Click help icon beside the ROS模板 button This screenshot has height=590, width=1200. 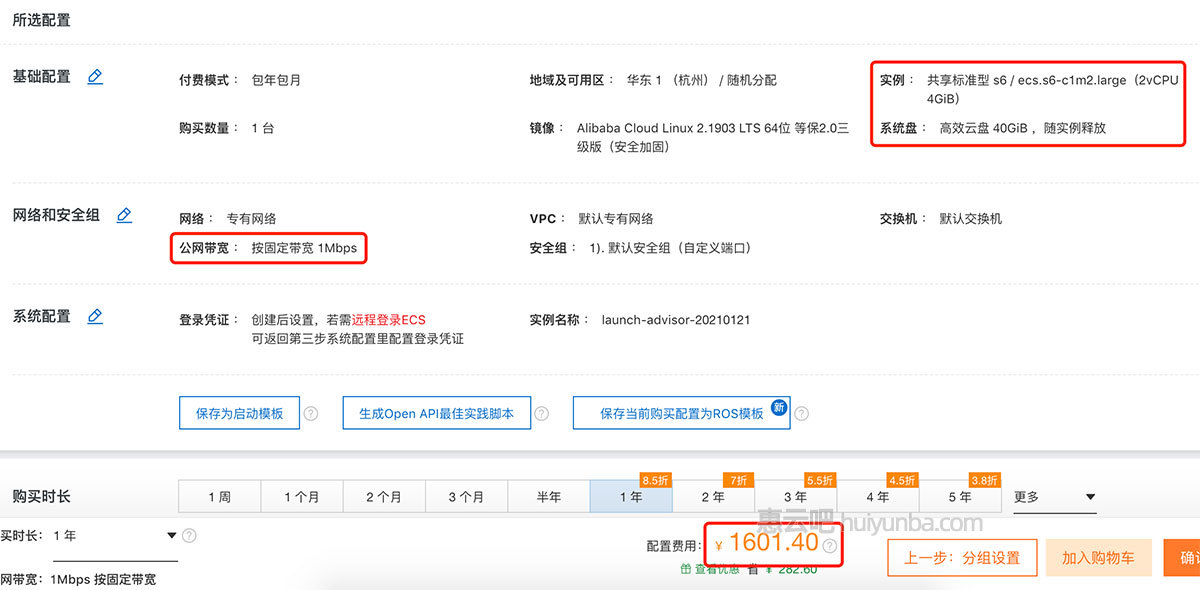[x=801, y=413]
